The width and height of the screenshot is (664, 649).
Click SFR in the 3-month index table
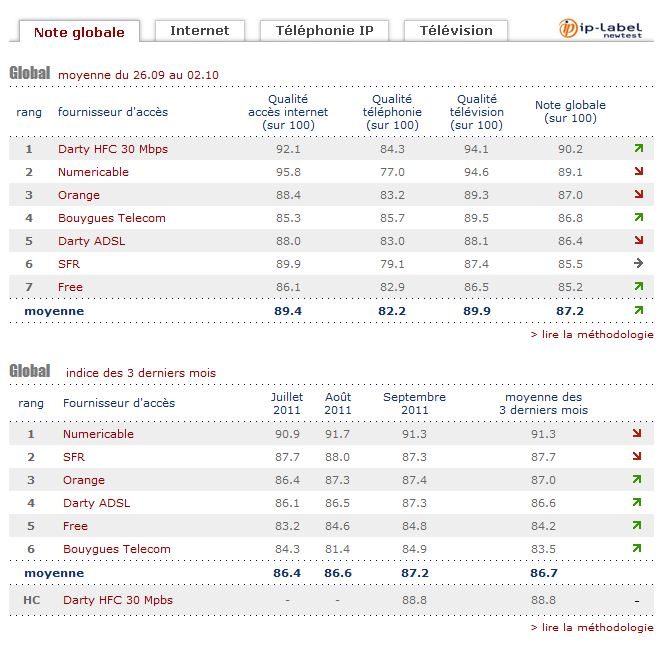[74, 457]
